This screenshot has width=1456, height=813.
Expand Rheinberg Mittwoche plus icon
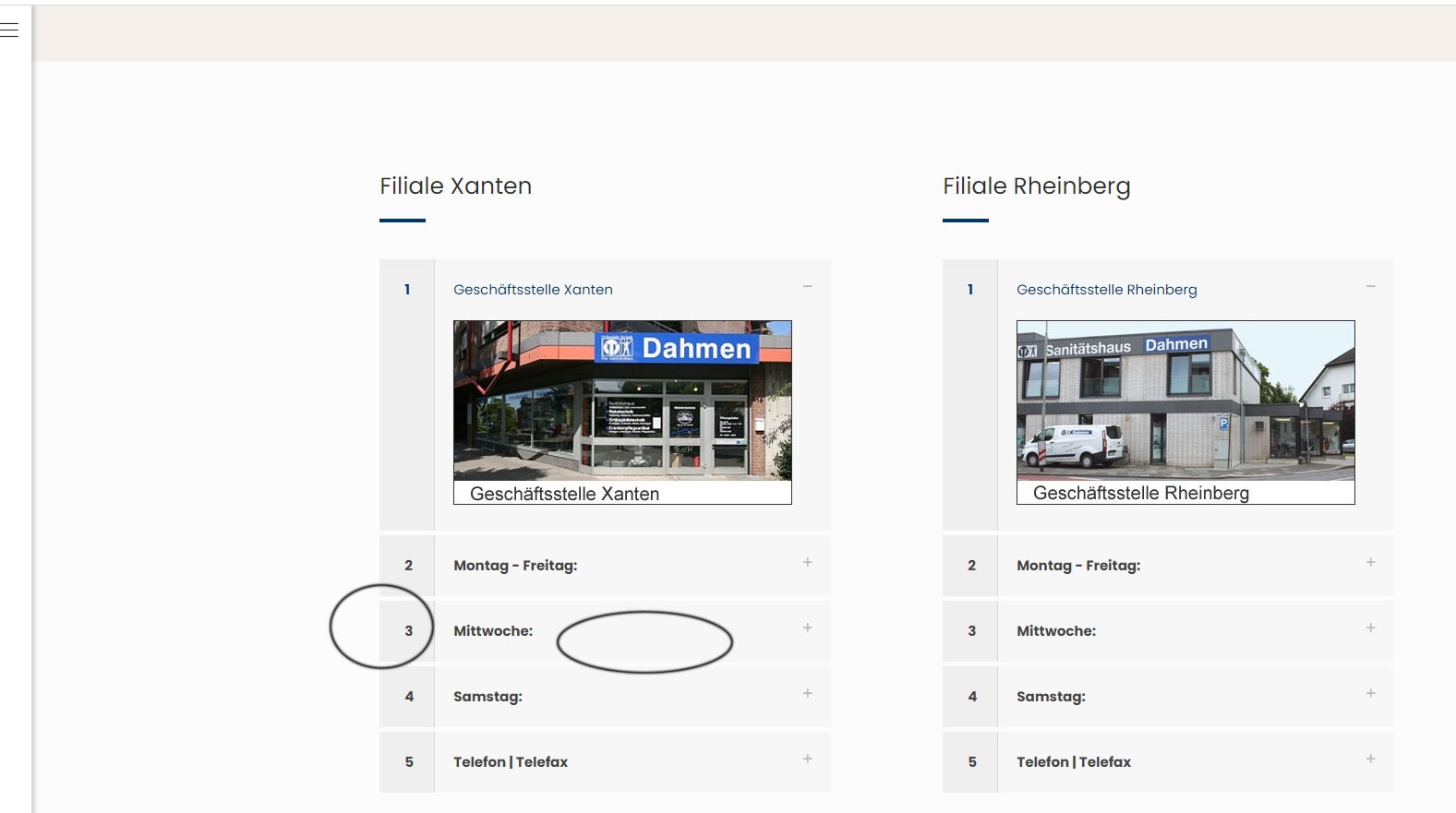click(x=1370, y=628)
